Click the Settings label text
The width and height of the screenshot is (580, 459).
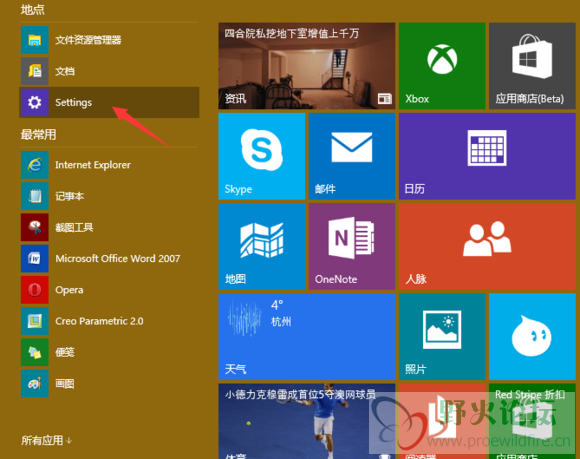(73, 102)
